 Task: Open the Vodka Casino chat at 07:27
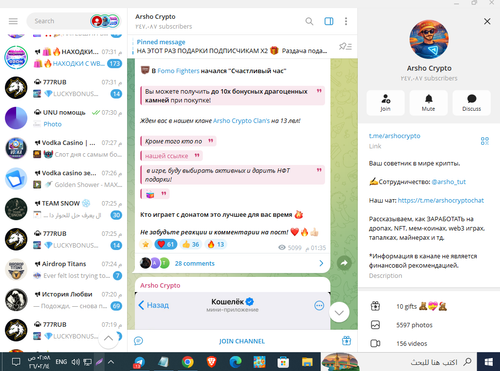[63, 148]
